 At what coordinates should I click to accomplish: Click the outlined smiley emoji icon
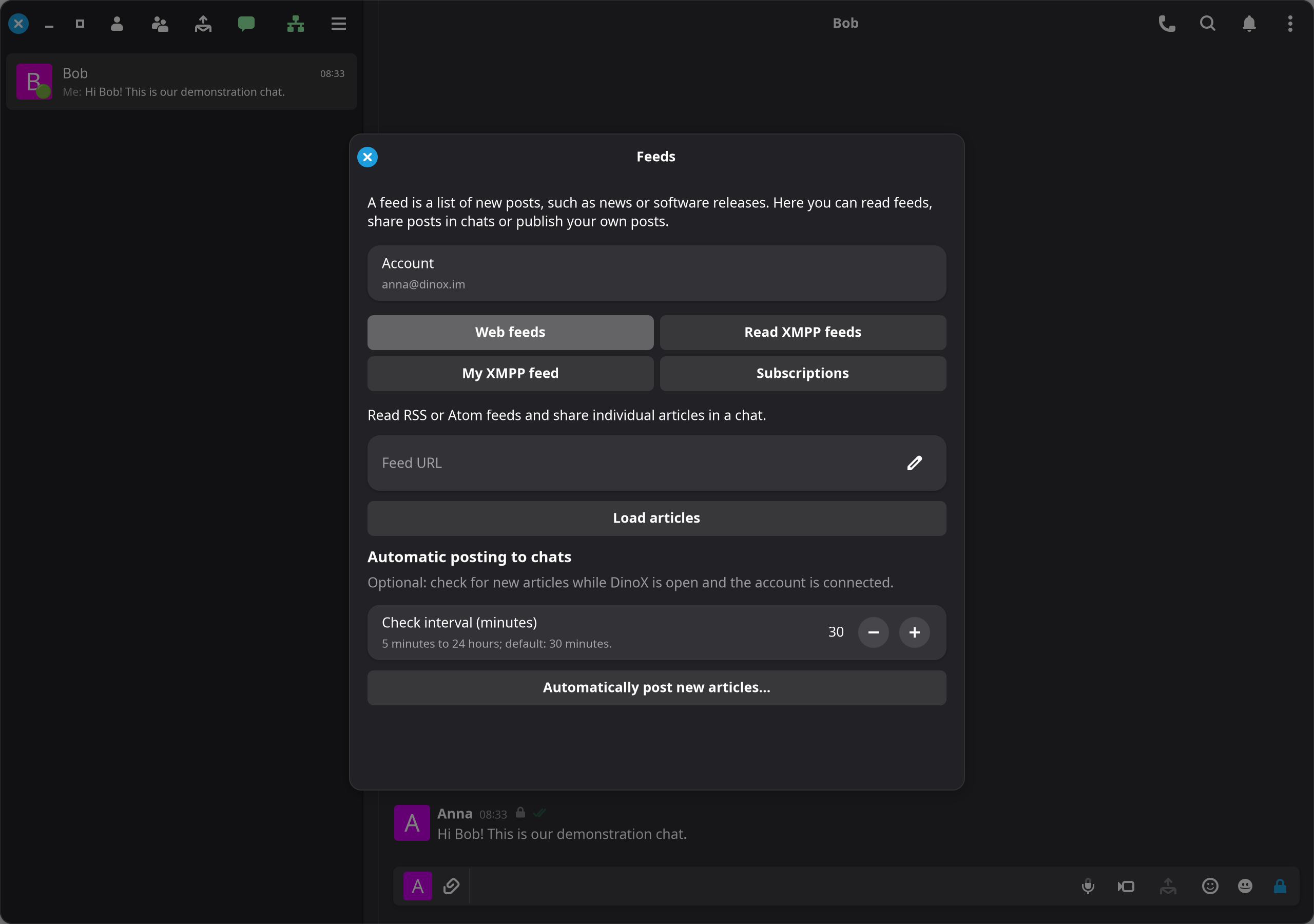pos(1210,886)
